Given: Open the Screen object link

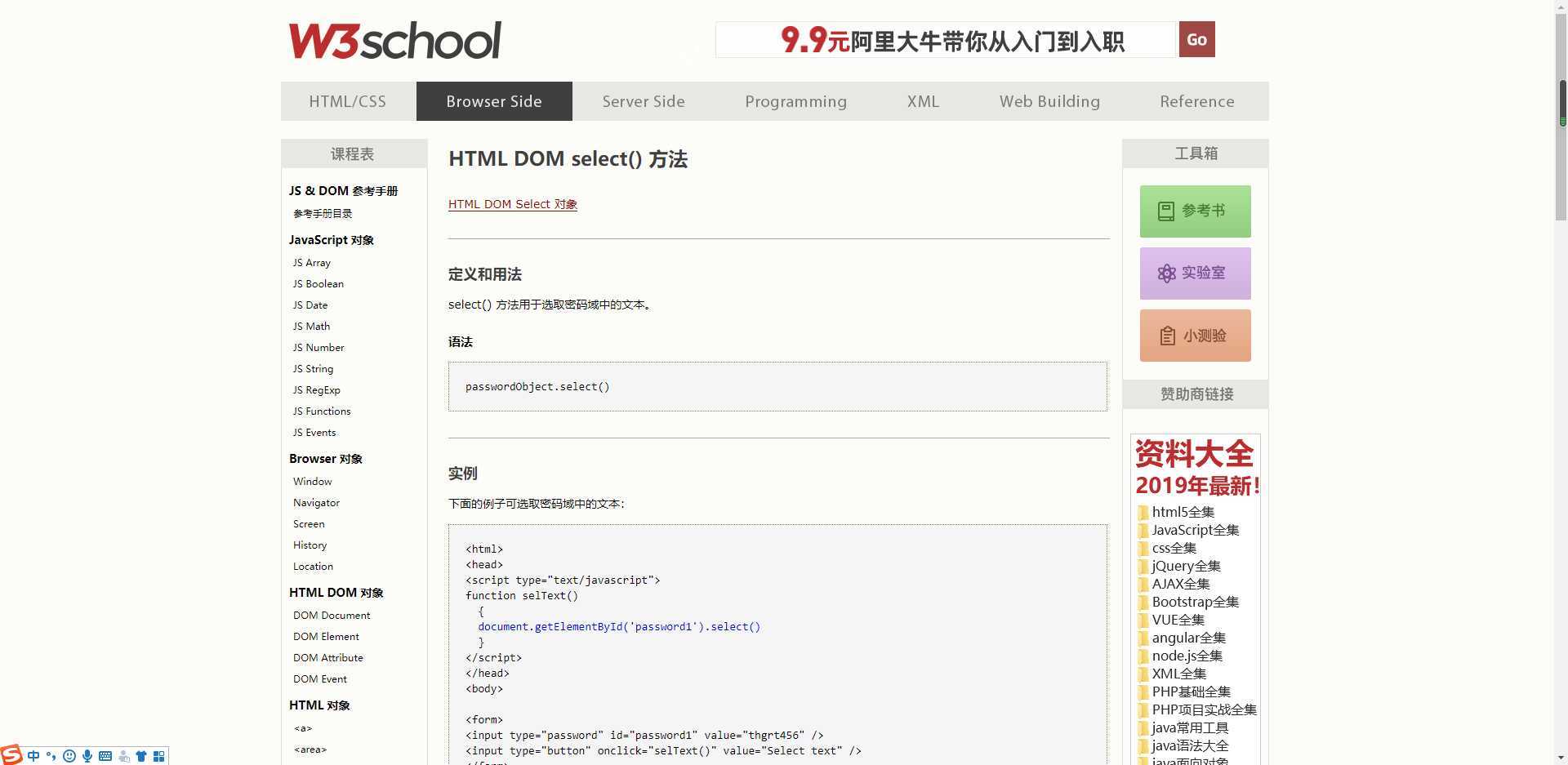Looking at the screenshot, I should click(x=309, y=524).
